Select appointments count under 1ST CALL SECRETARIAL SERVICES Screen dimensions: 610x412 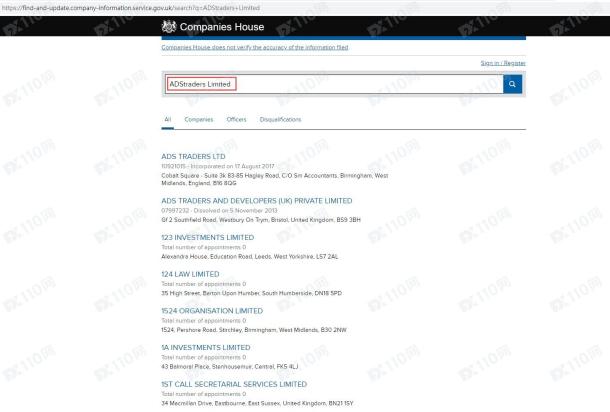tap(204, 394)
